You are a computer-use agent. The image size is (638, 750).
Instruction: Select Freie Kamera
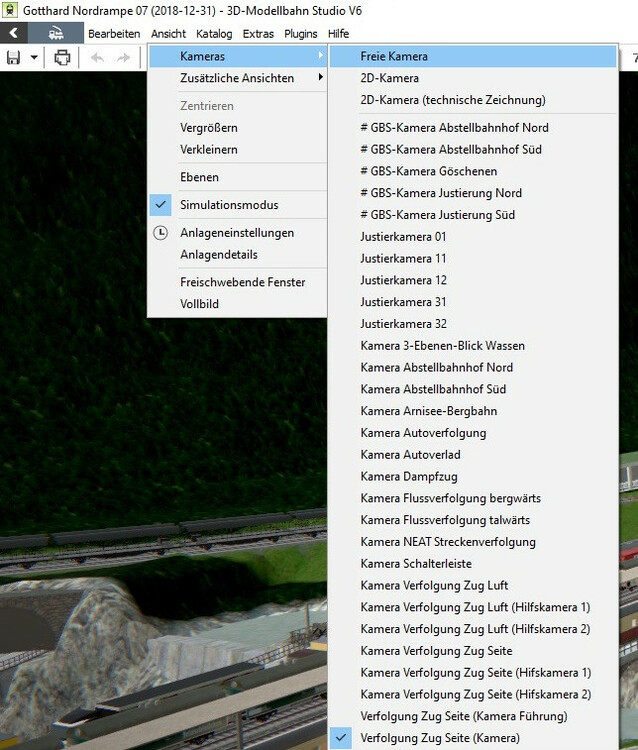[x=473, y=56]
